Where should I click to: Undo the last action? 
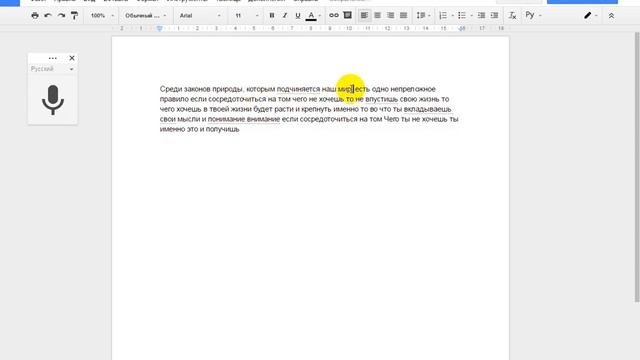tap(48, 16)
